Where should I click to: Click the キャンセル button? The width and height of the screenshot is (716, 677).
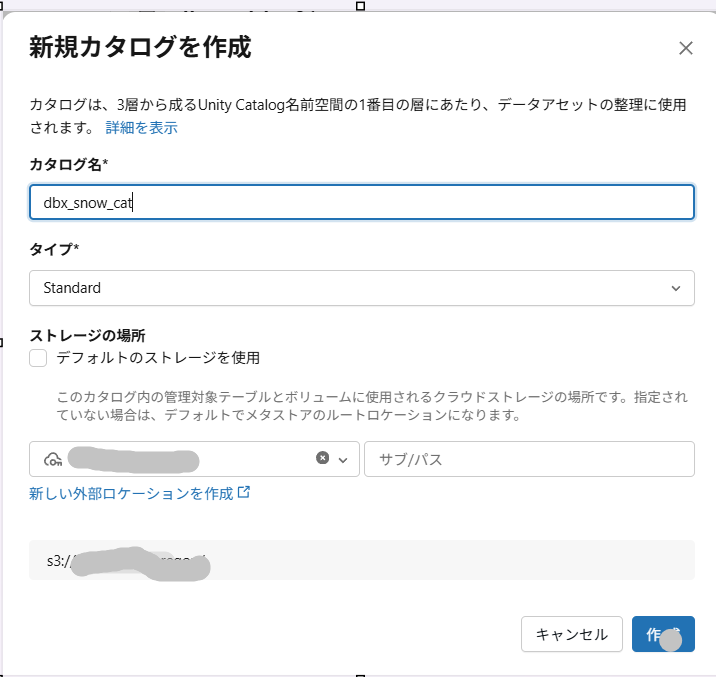click(572, 634)
